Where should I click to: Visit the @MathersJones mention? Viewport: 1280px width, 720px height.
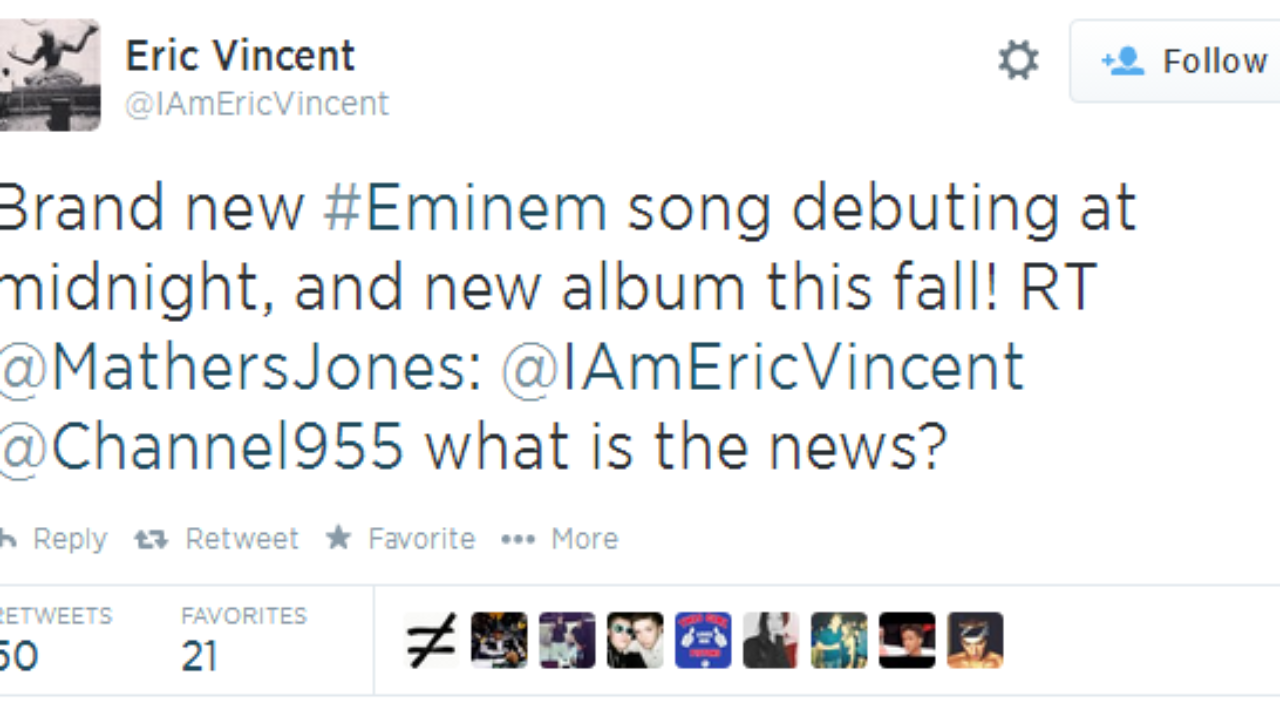[240, 367]
